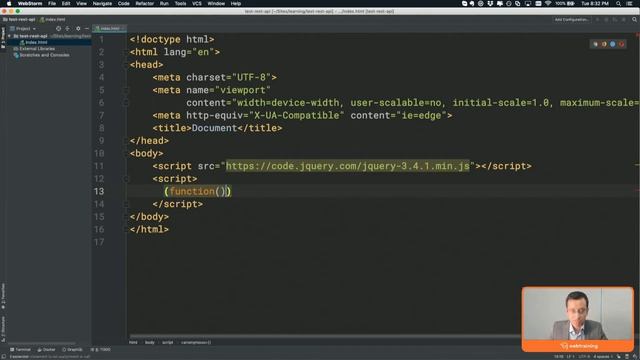
Task: Click the collapse all icon in Project panel
Action: (67, 29)
